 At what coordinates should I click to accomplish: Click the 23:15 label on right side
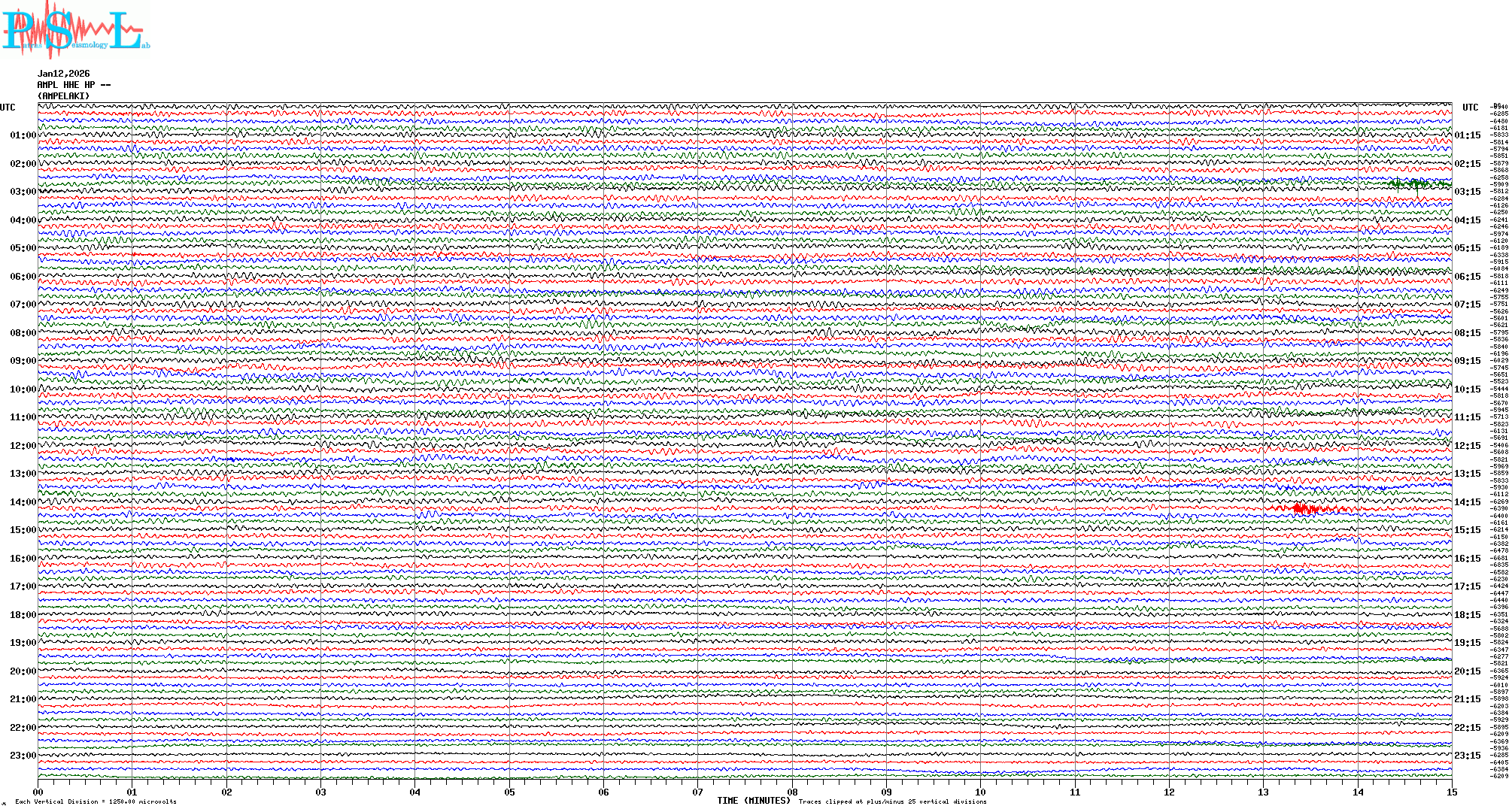(x=1467, y=756)
